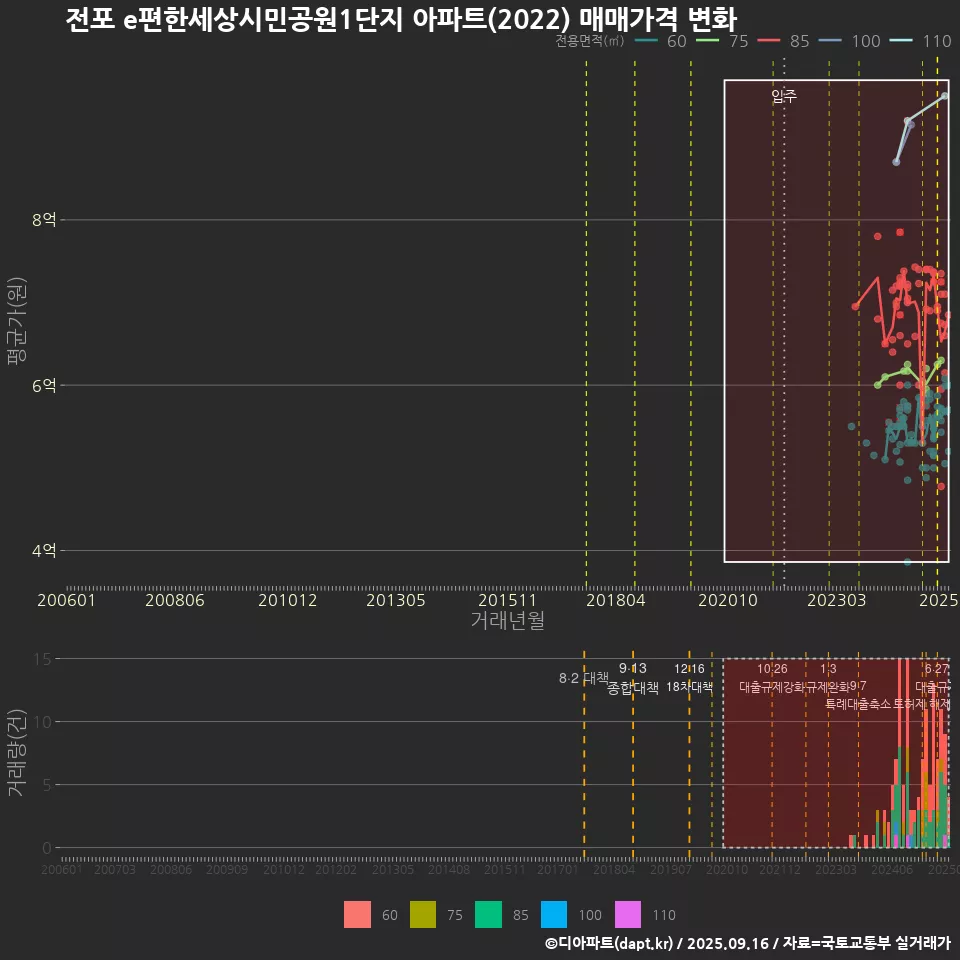Click the 특례대출축소 annotation text
This screenshot has height=960, width=960.
coord(858,704)
